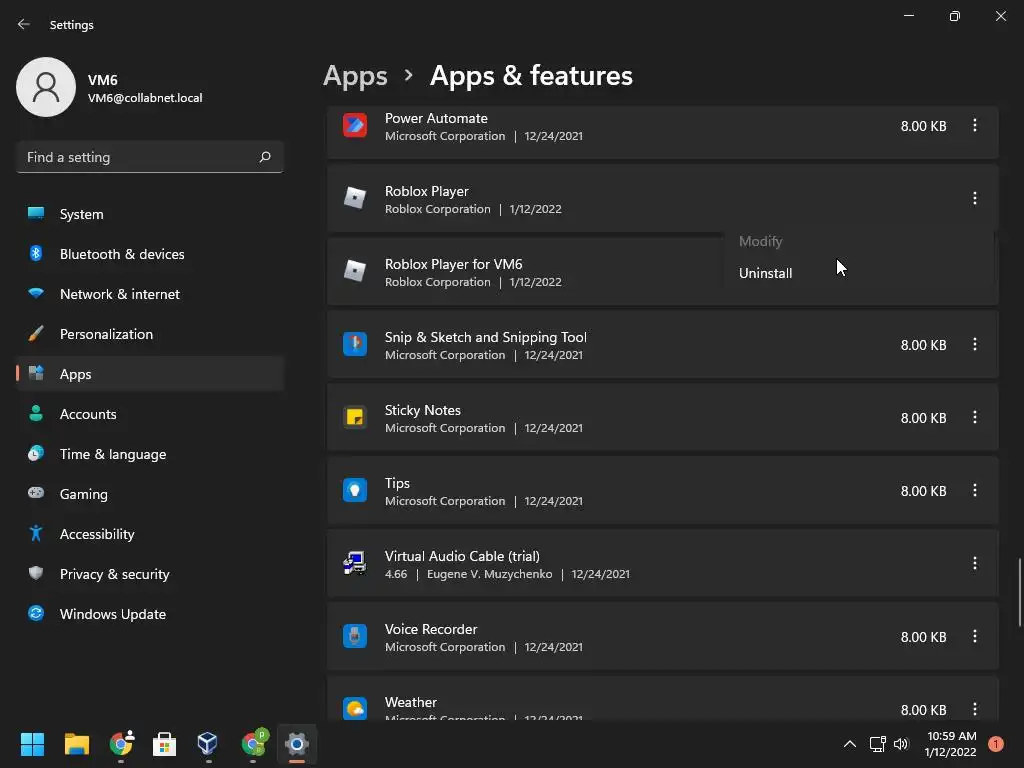Click the Power Automate app icon
1024x768 pixels.
pyautogui.click(x=355, y=126)
